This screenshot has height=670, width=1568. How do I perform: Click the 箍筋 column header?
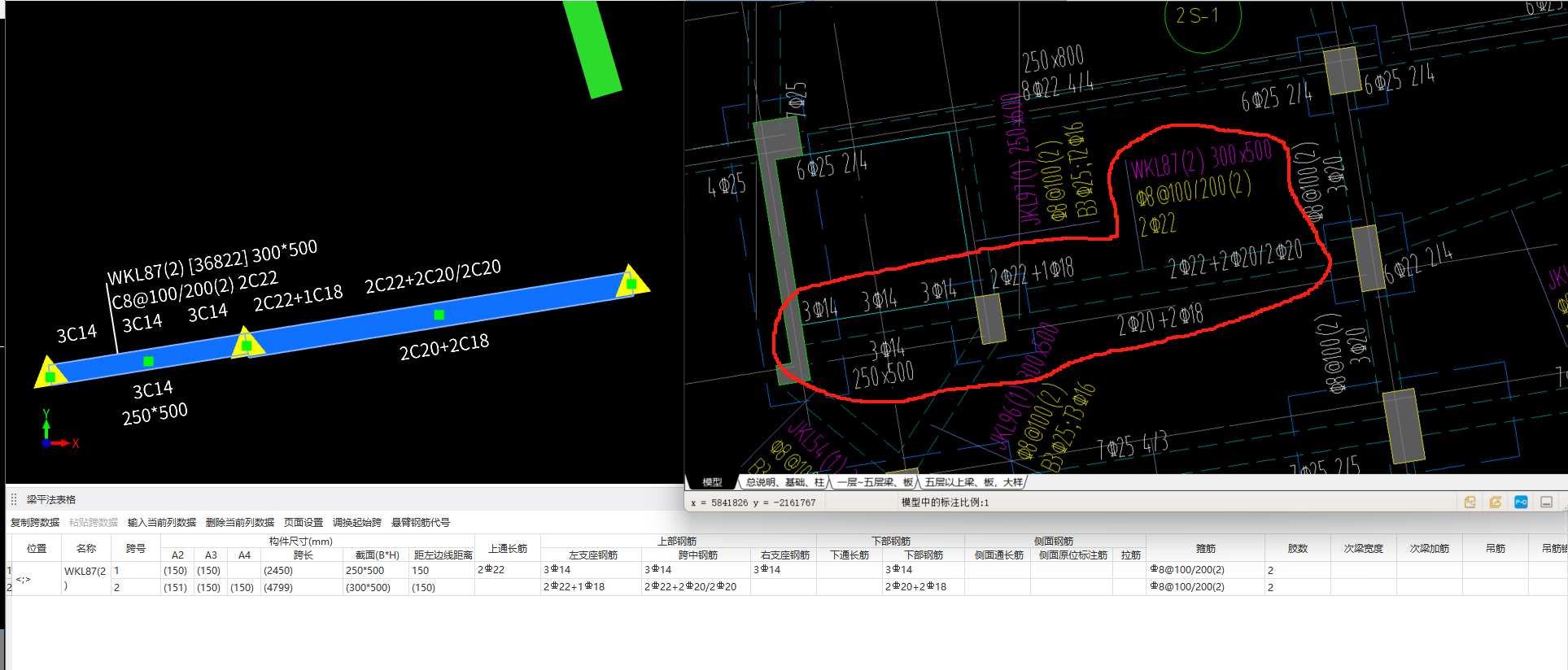tap(1206, 548)
